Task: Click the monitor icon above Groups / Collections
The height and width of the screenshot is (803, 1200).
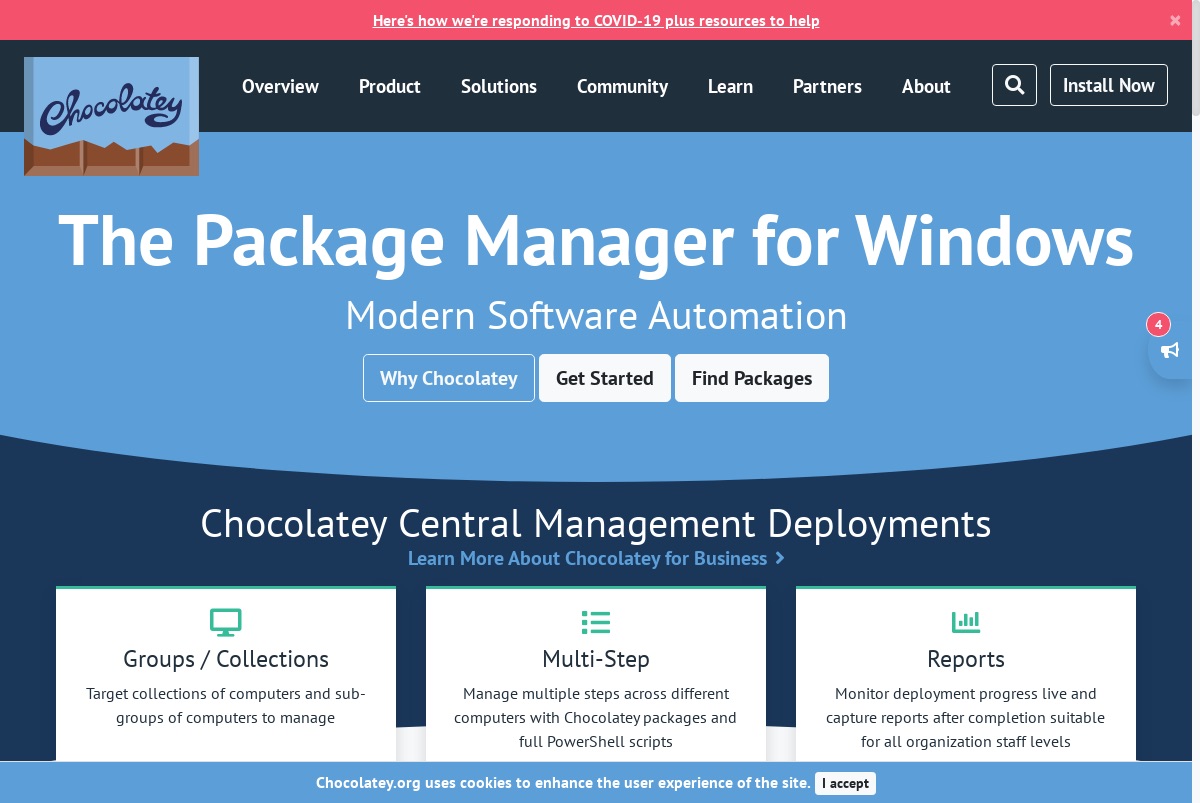Action: (226, 622)
